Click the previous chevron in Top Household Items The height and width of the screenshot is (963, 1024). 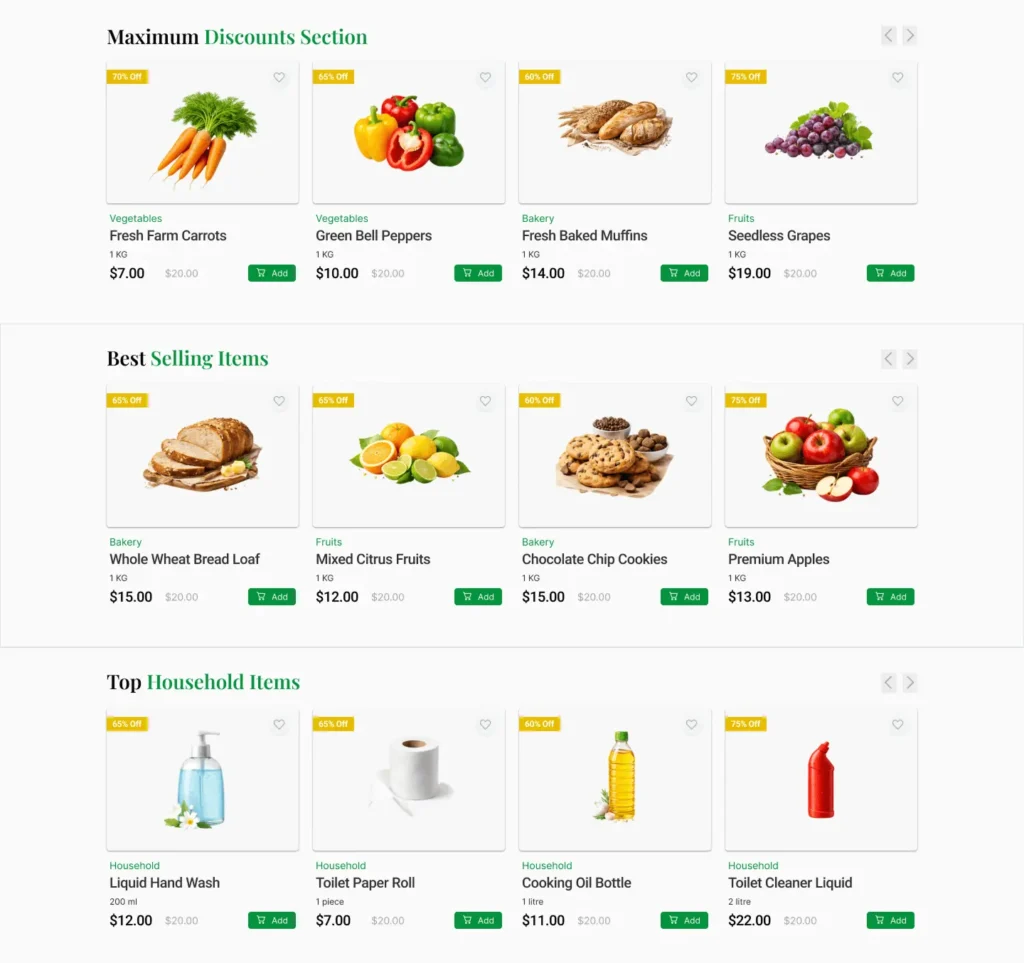tap(888, 682)
